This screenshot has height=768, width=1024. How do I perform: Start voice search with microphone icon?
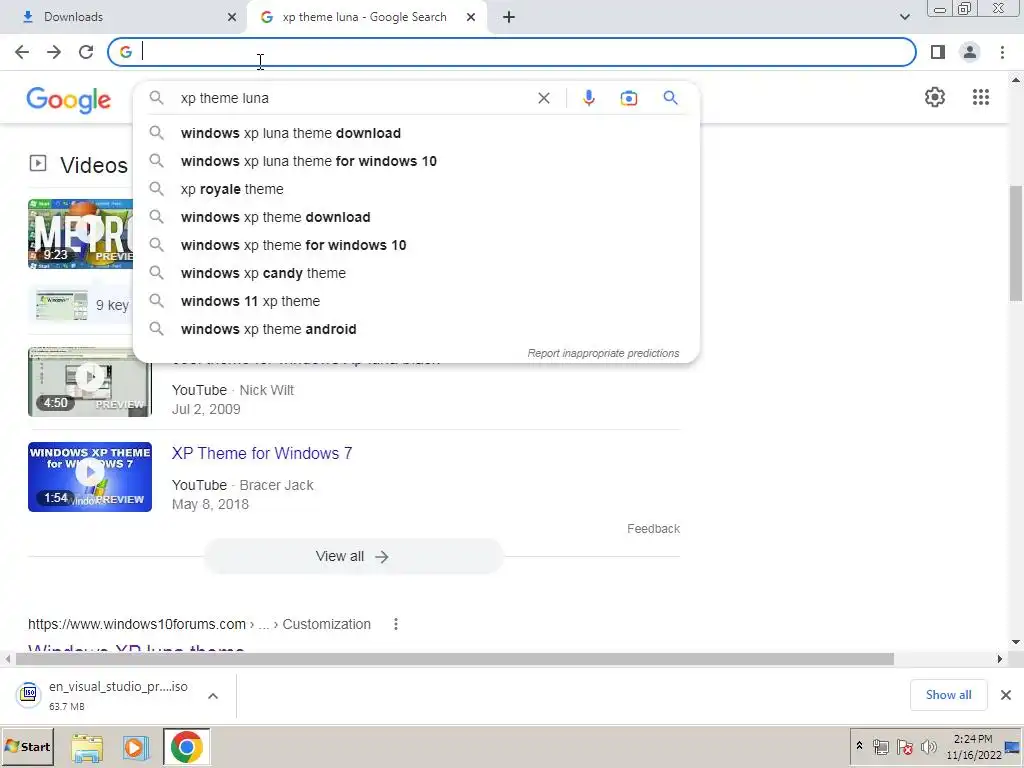(x=588, y=98)
